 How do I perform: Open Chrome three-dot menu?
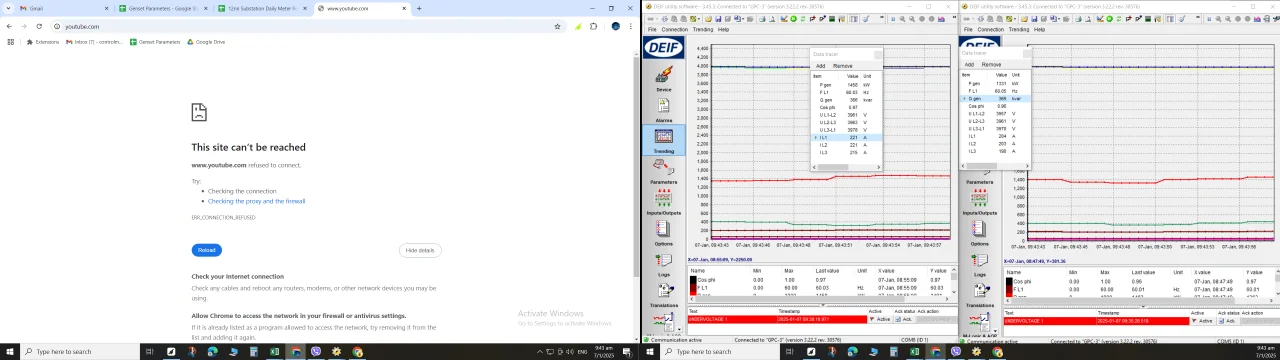click(631, 26)
